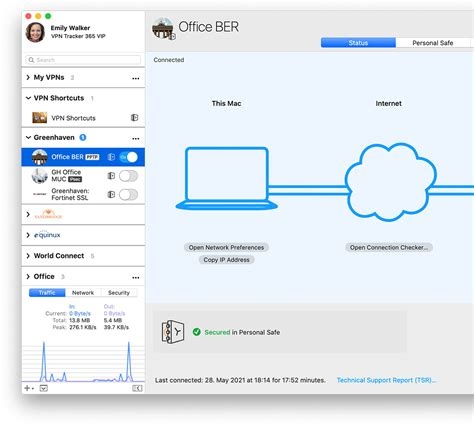The image size is (474, 426).
Task: Click the Search input field
Action: point(83,60)
